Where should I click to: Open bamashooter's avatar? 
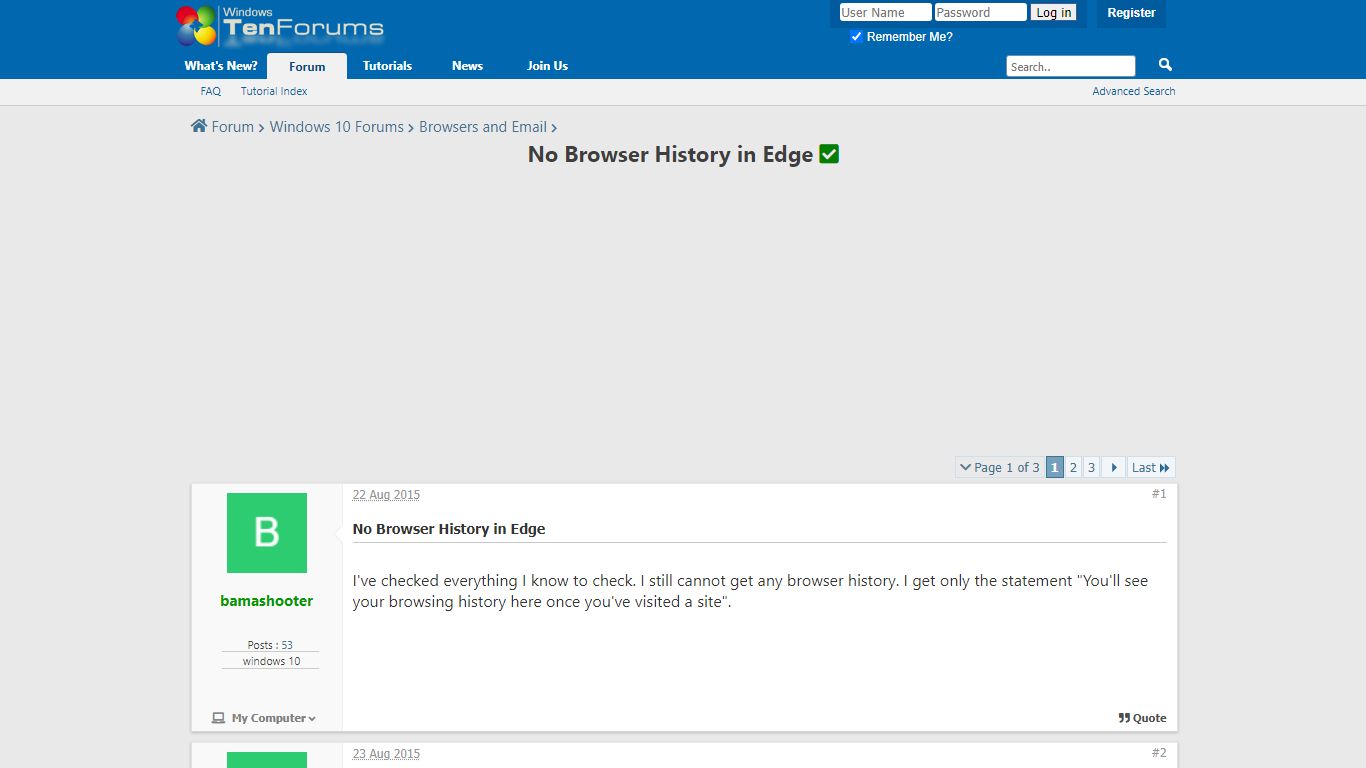pos(267,533)
